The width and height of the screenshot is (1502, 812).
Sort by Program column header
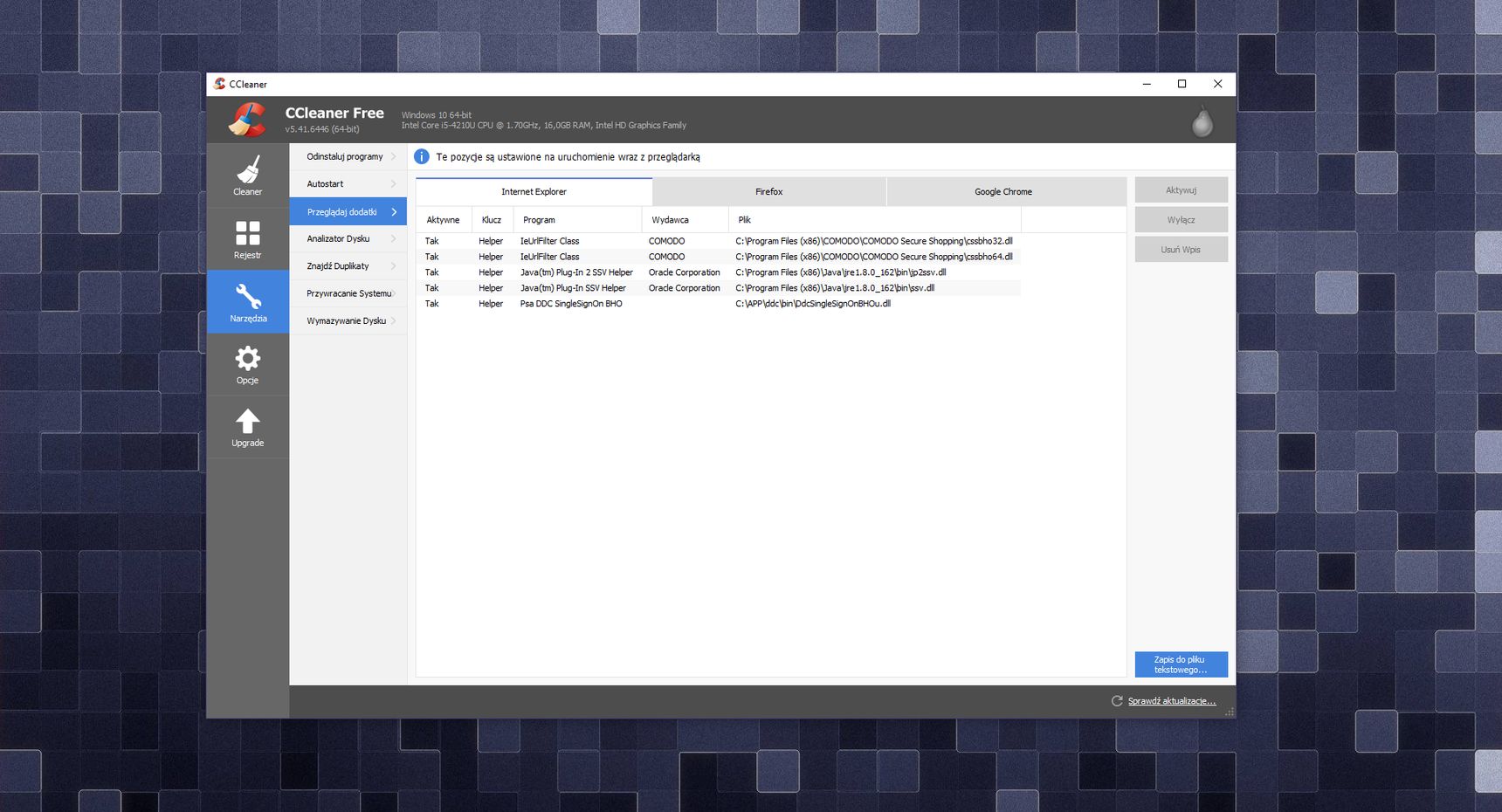[577, 220]
